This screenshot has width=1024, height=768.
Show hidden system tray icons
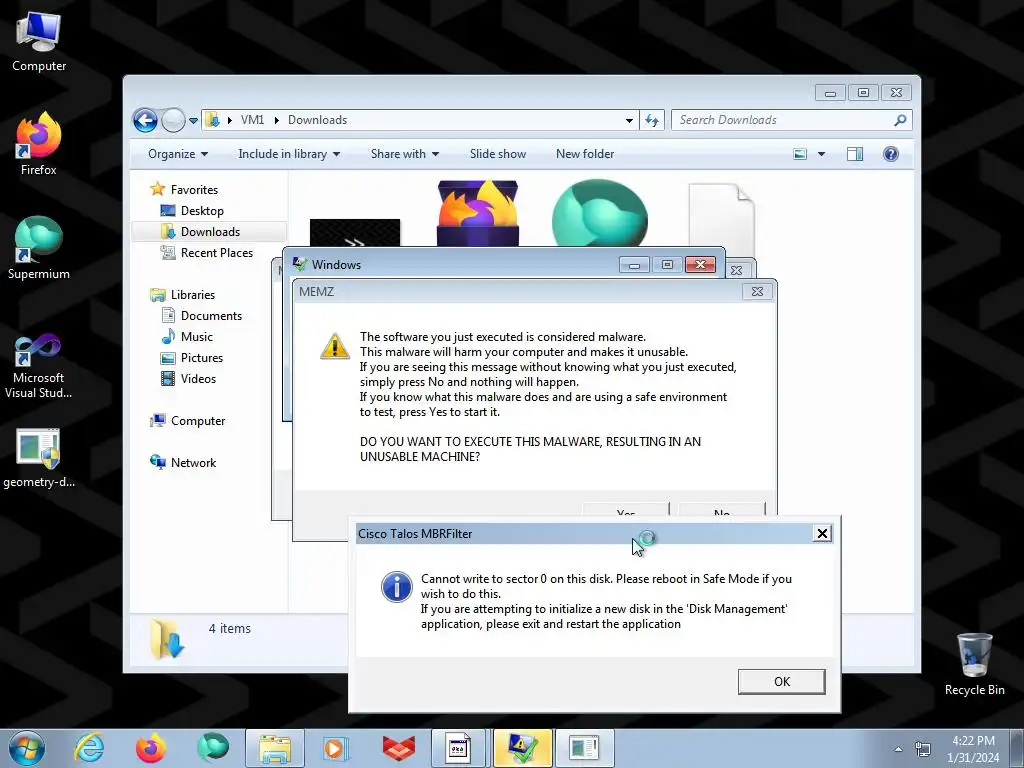pos(898,749)
